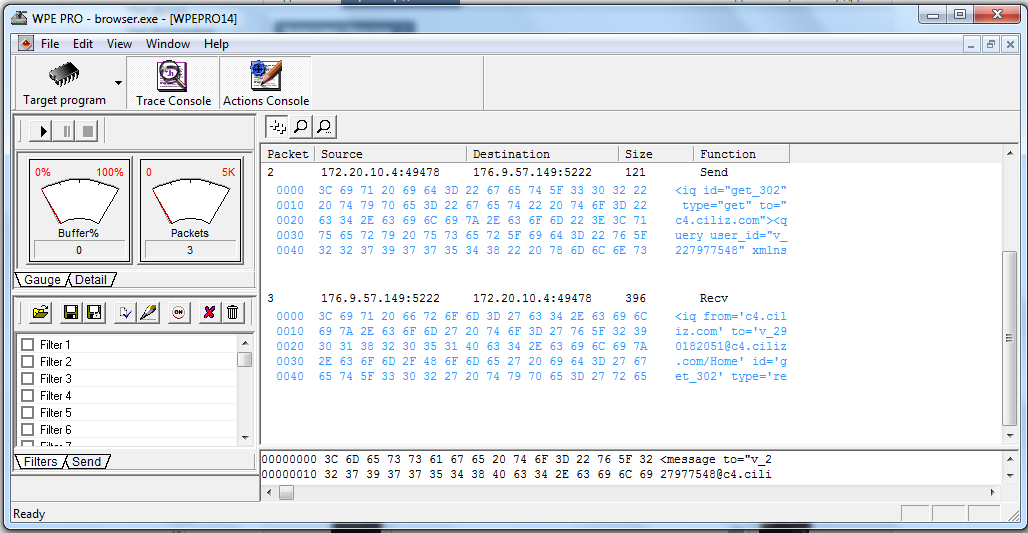The height and width of the screenshot is (533, 1028).
Task: Enable Filter 6 checkbox
Action: click(x=28, y=430)
